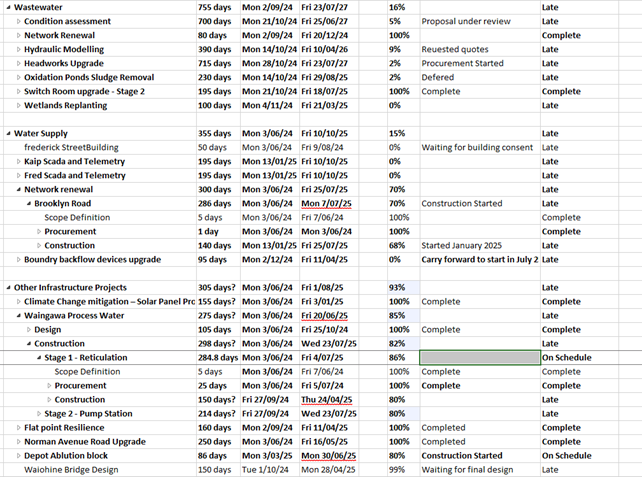This screenshot has height=477, width=642.
Task: Expand Norman Avenue Road Upgrade
Action: pyautogui.click(x=18, y=442)
